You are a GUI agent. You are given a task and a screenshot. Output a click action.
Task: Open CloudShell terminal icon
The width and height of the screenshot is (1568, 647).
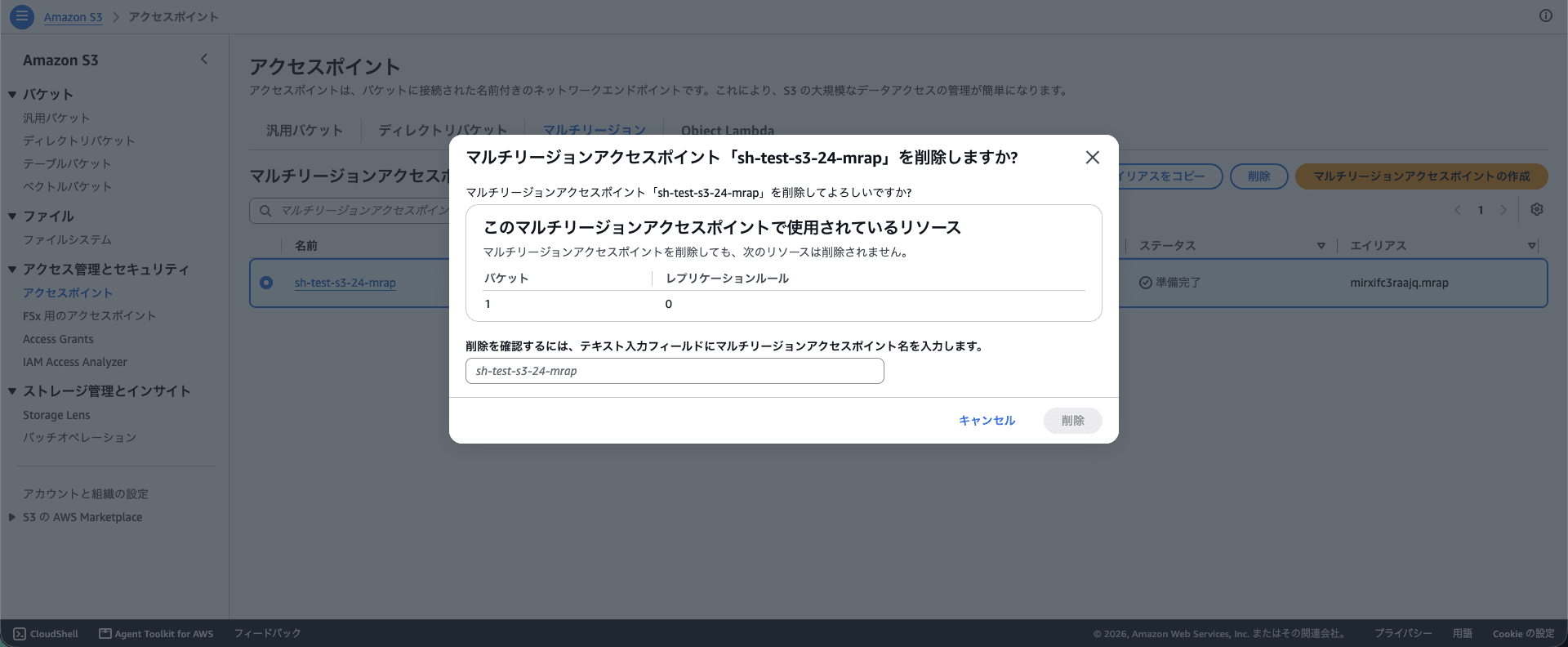(x=20, y=634)
